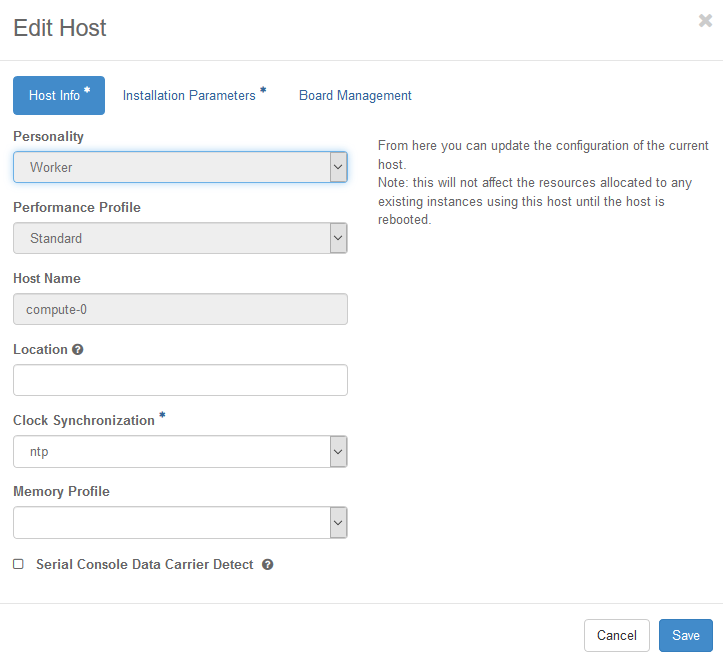This screenshot has height=658, width=723.
Task: Open the empty Memory Profile dropdown
Action: pos(180,523)
